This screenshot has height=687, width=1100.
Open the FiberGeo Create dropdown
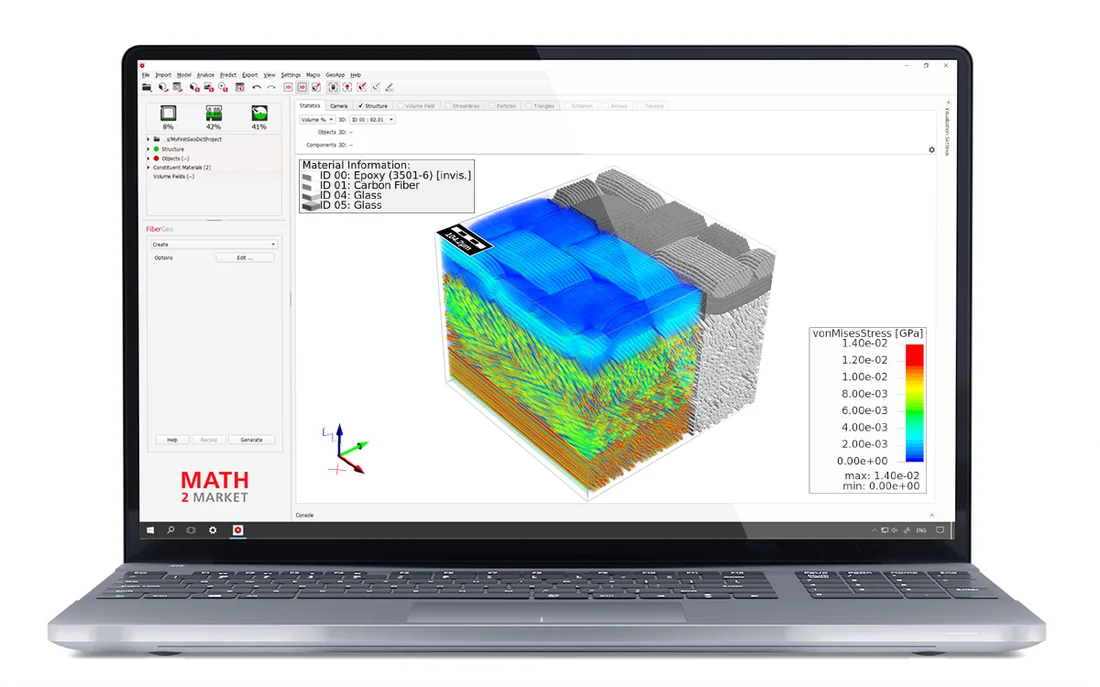tap(214, 244)
